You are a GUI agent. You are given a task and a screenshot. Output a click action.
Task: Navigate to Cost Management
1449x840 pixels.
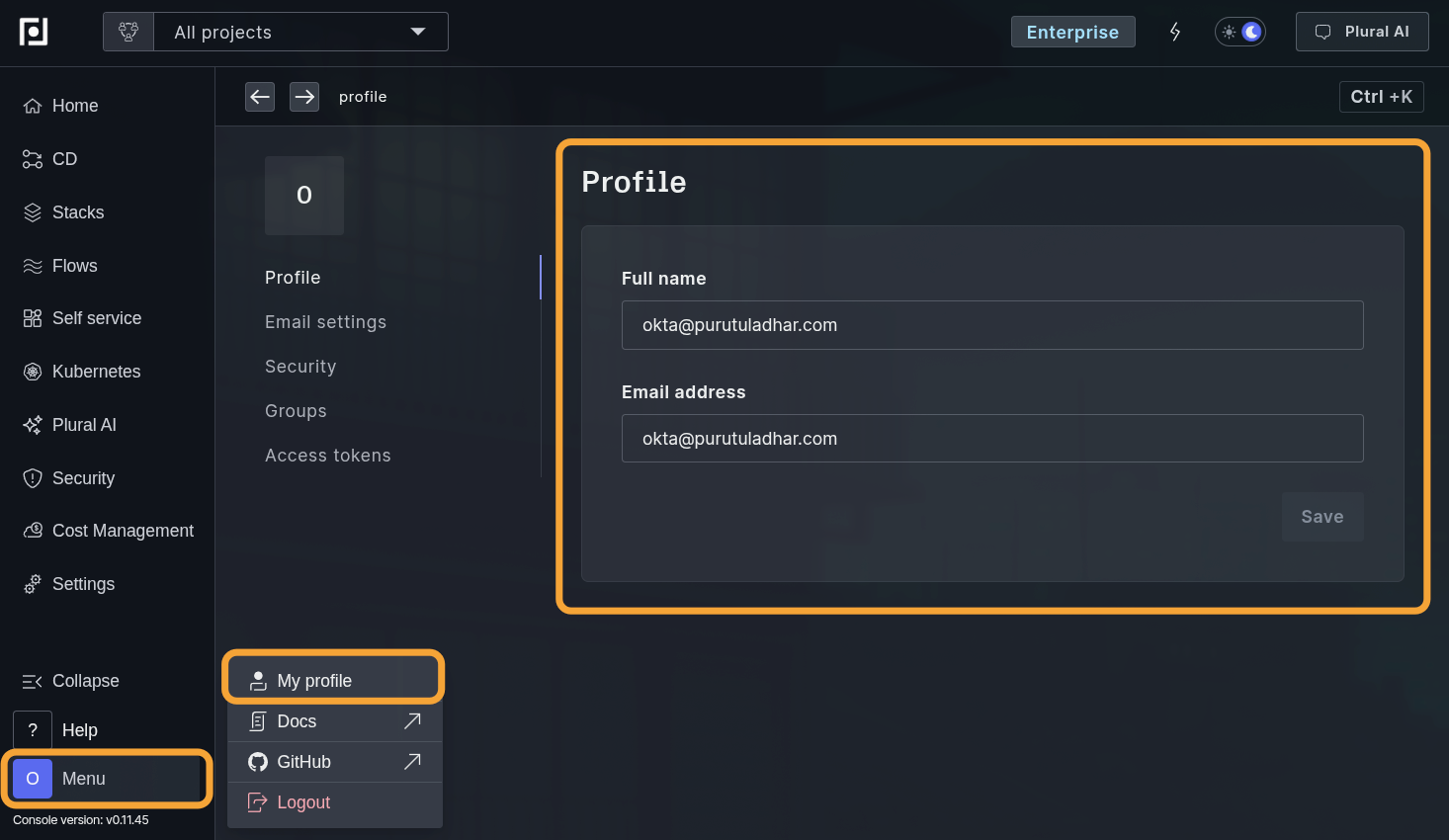tap(122, 531)
